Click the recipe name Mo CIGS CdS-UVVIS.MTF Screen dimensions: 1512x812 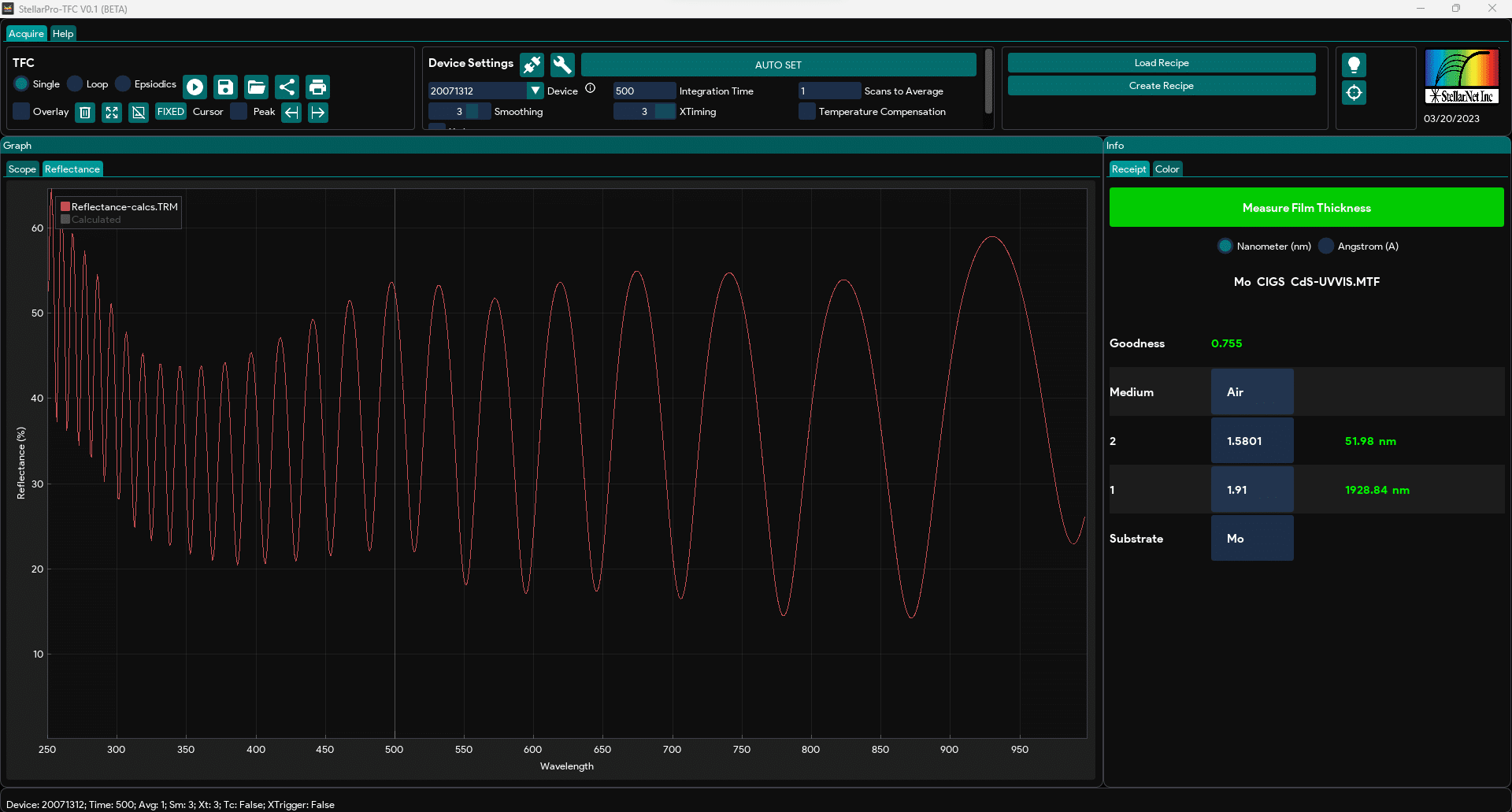[1306, 281]
